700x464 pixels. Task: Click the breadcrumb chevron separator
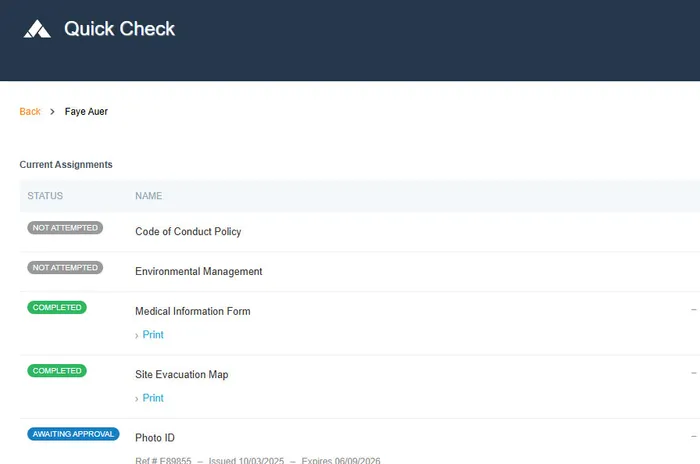tap(53, 111)
